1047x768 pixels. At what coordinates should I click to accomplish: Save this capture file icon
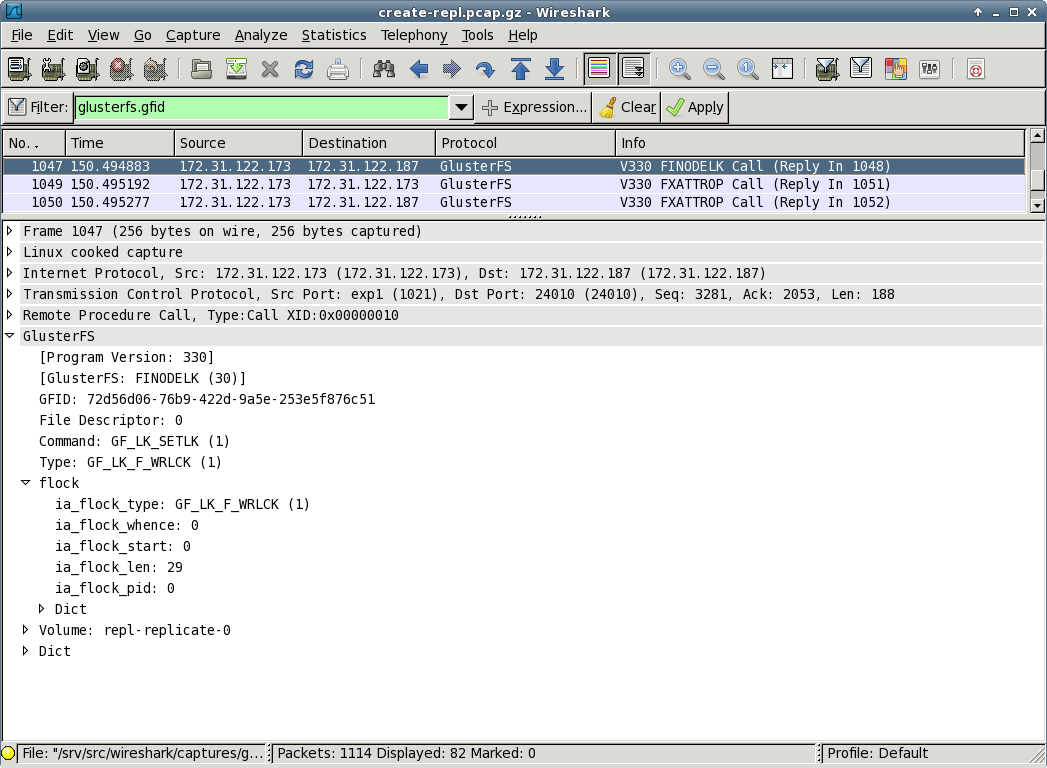[236, 69]
